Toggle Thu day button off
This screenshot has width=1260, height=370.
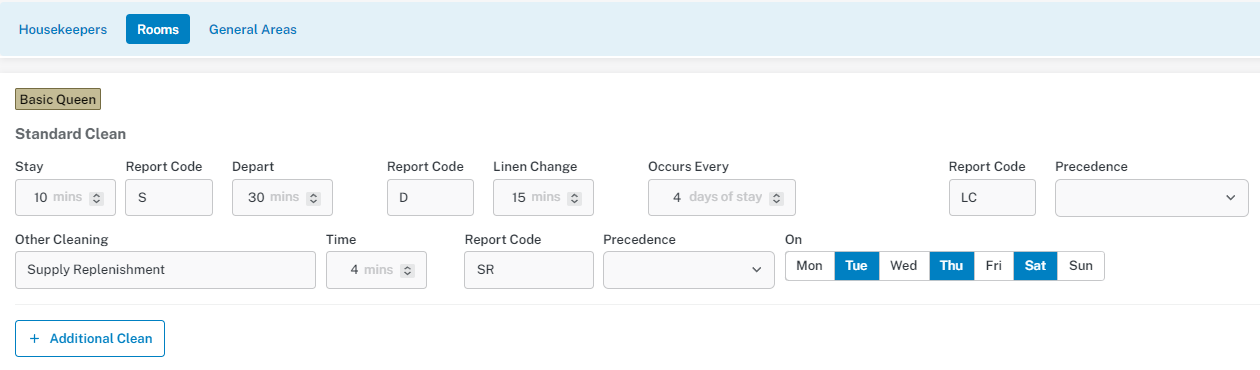(x=952, y=266)
